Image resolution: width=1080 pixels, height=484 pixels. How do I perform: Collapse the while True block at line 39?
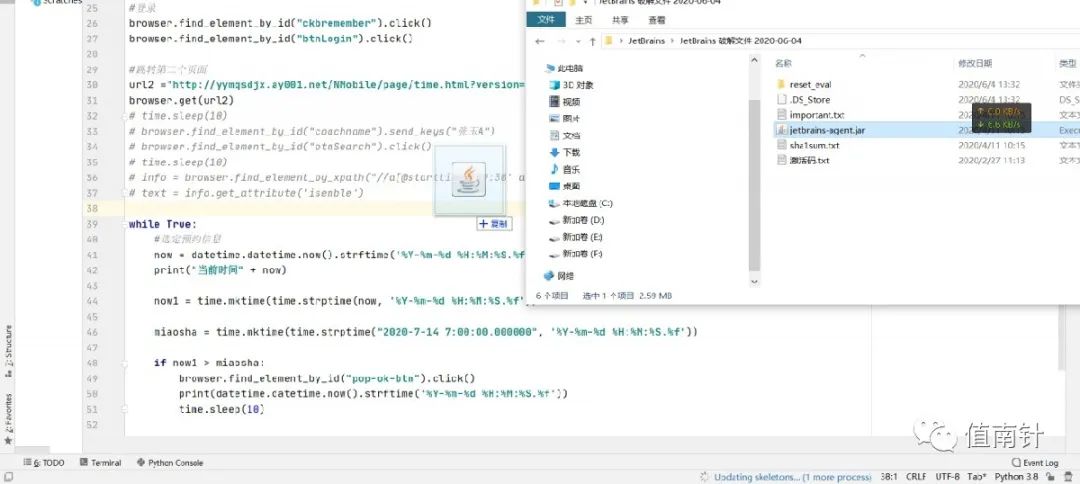[125, 224]
